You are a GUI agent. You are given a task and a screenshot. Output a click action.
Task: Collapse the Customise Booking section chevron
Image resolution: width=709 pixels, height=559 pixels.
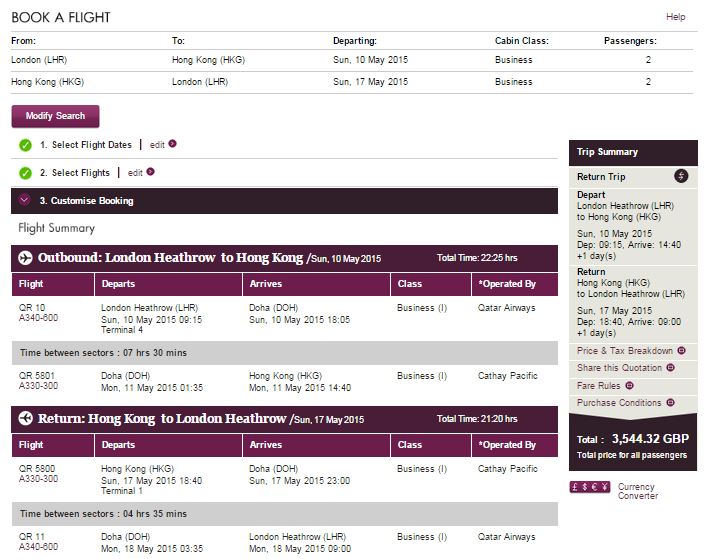click(x=25, y=200)
